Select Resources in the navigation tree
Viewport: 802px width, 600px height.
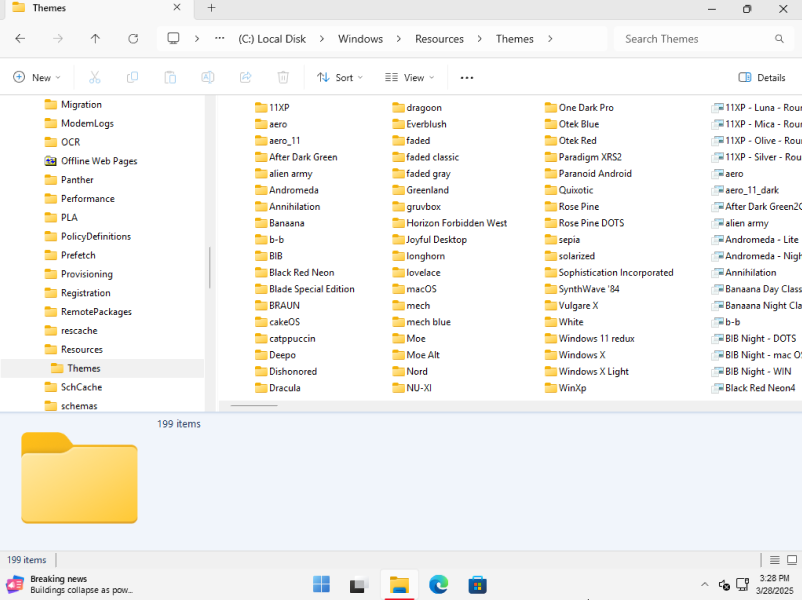(81, 349)
